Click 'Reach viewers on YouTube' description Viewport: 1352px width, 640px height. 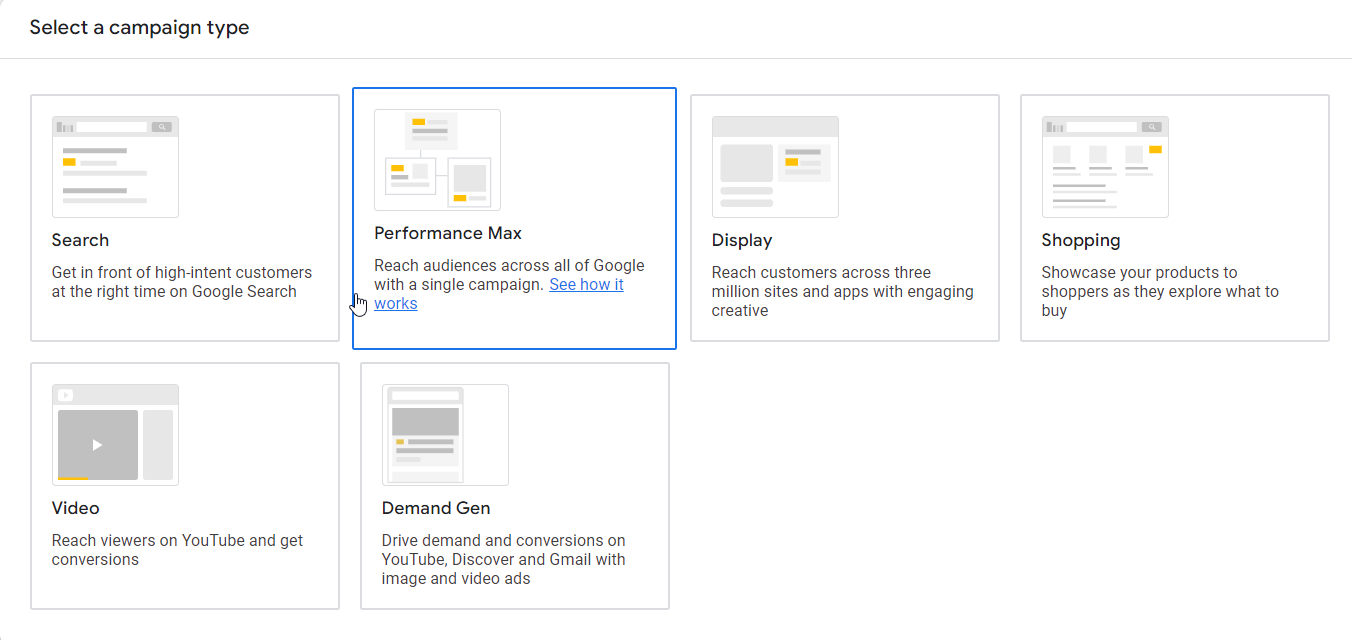(x=178, y=550)
